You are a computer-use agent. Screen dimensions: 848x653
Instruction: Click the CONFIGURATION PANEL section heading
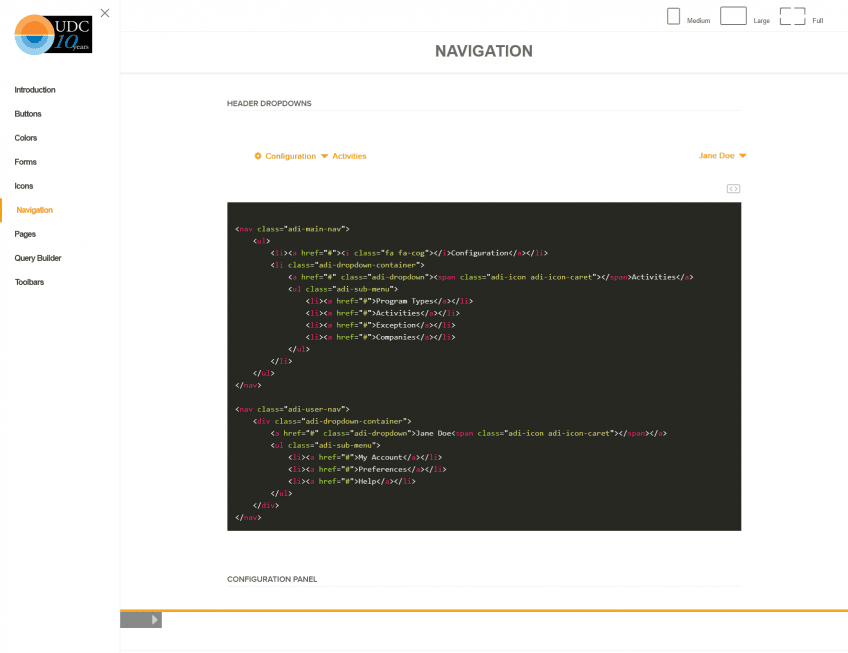pyautogui.click(x=272, y=579)
